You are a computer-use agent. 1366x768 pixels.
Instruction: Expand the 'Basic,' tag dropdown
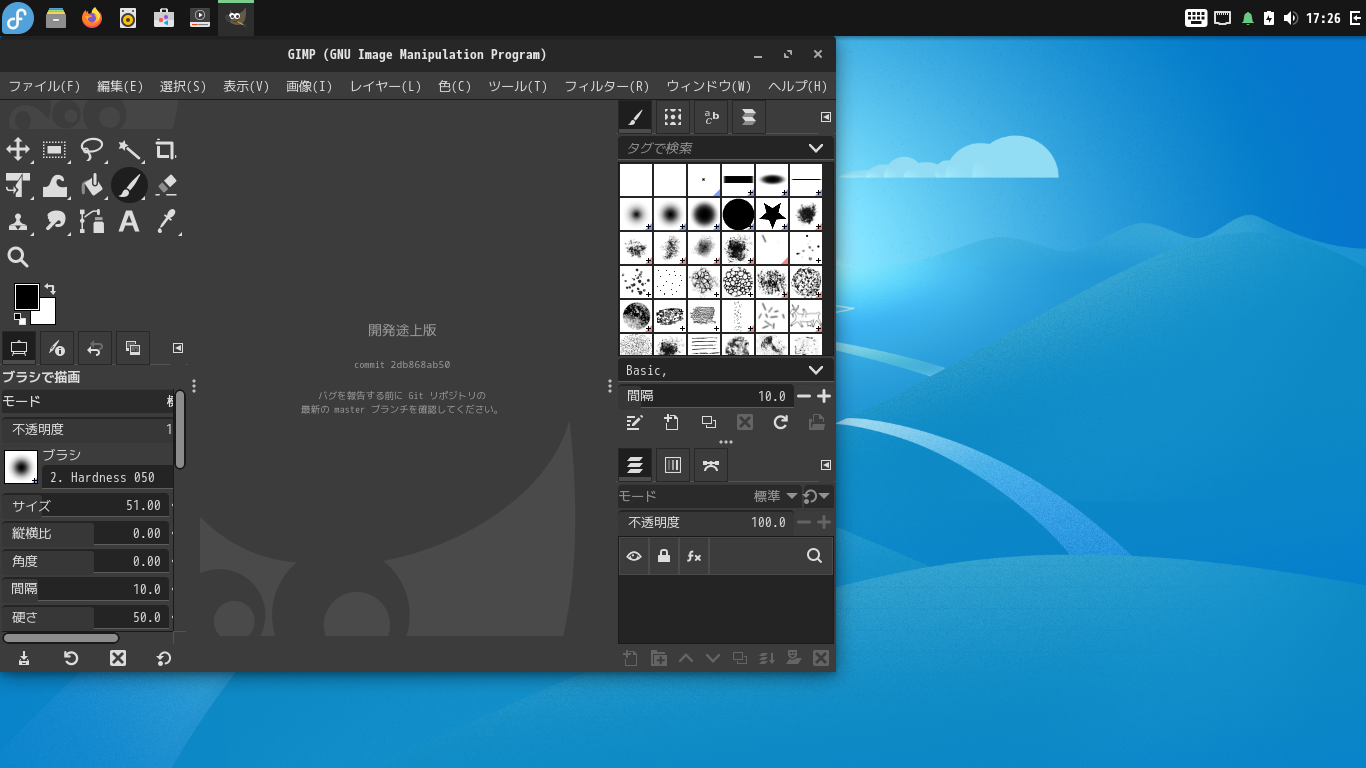tap(816, 370)
